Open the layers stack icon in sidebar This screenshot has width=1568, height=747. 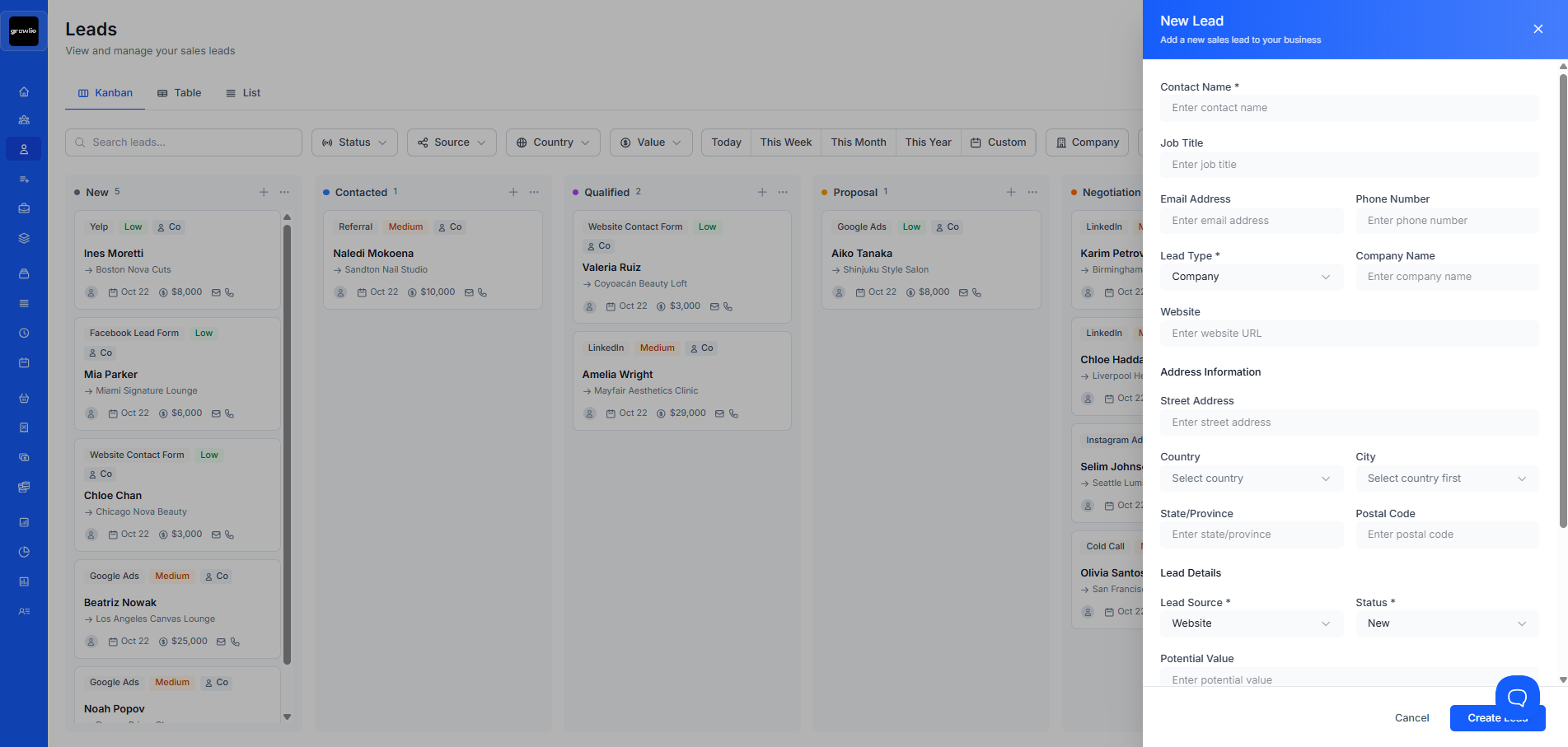(24, 238)
